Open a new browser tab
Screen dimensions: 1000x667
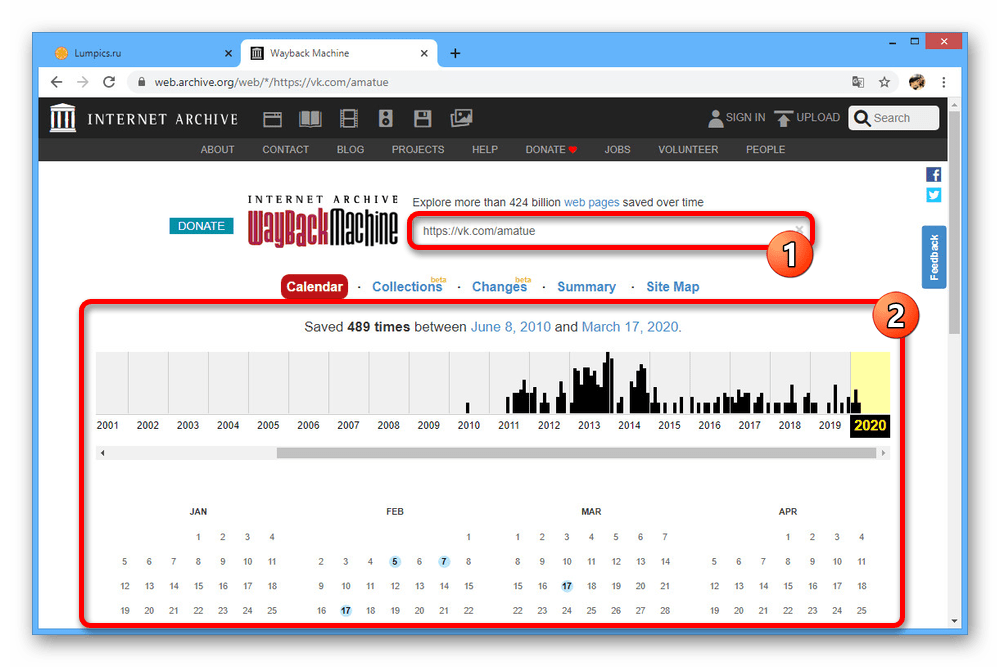click(x=455, y=54)
